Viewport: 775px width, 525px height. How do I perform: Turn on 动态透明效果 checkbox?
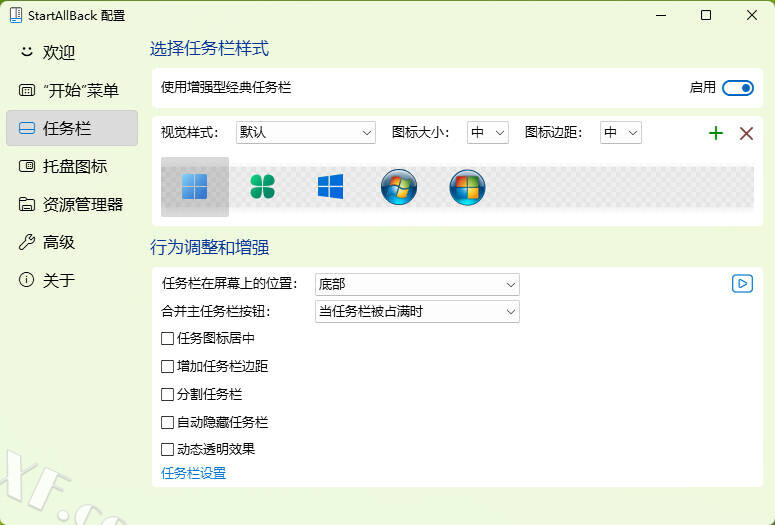[x=168, y=449]
